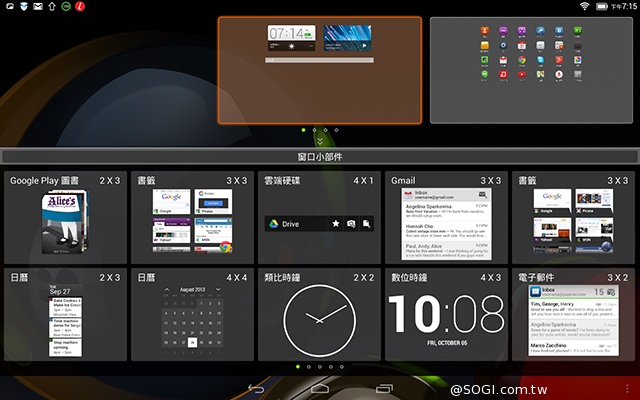Tap the picture notification icon in status bar

pos(10,7)
